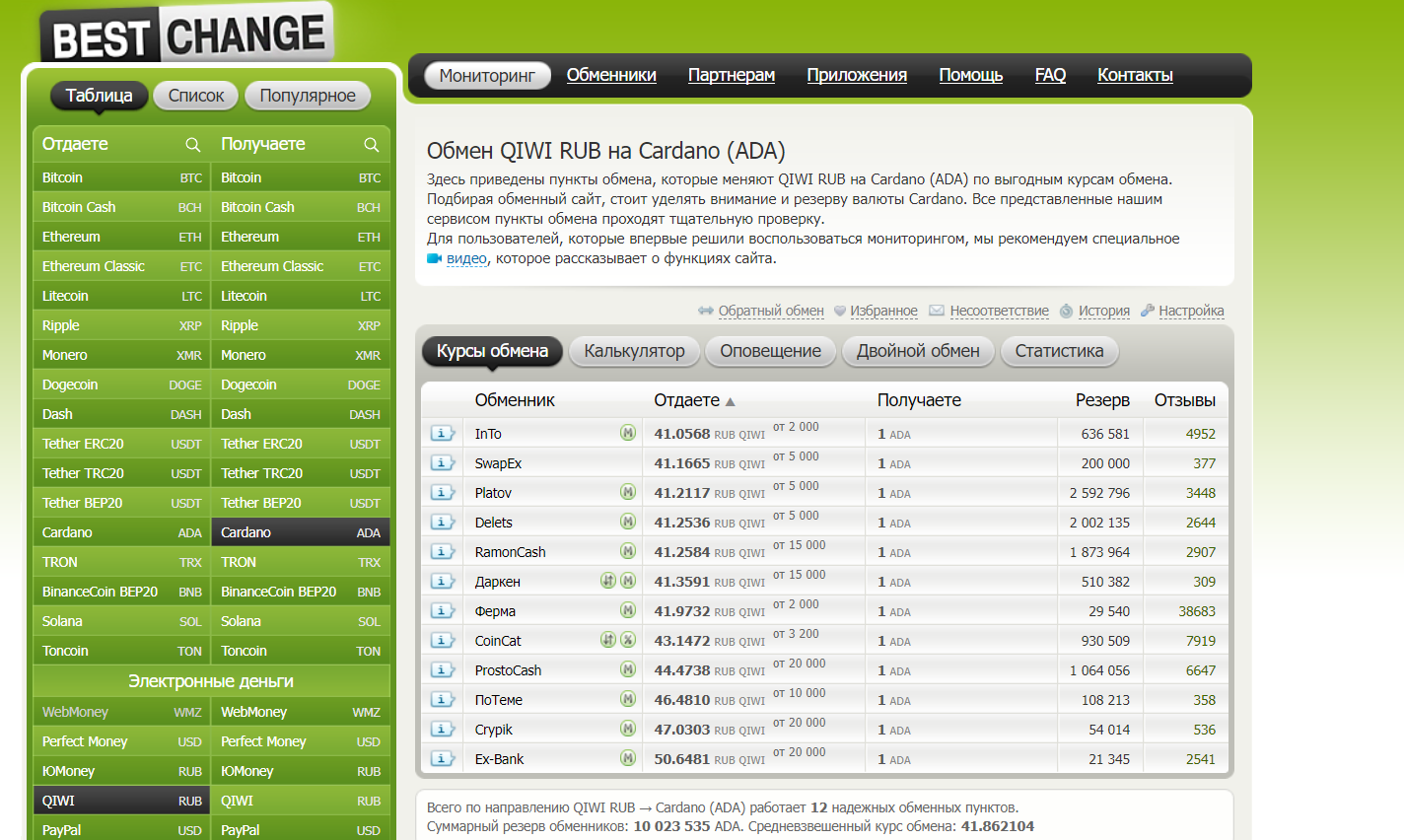Screen dimensions: 1404x840
Task: Switch the currency view to Список
Action: pyautogui.click(x=196, y=96)
